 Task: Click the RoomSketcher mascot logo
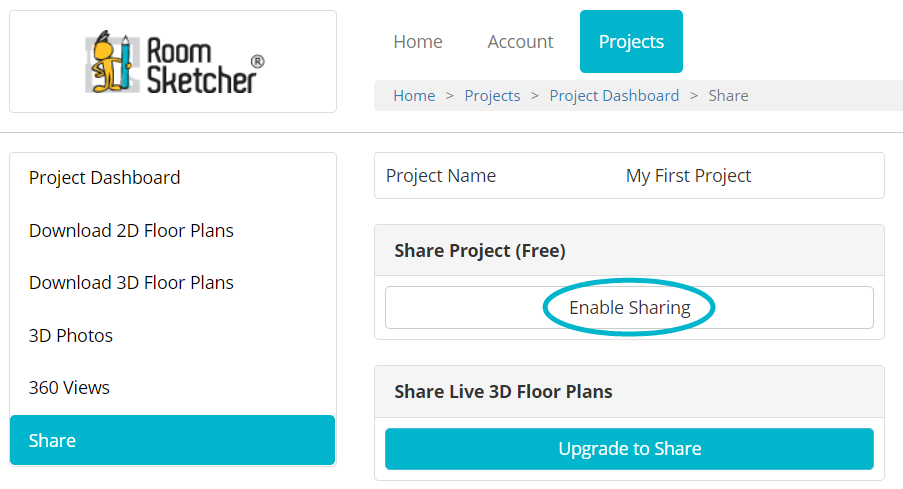click(174, 62)
